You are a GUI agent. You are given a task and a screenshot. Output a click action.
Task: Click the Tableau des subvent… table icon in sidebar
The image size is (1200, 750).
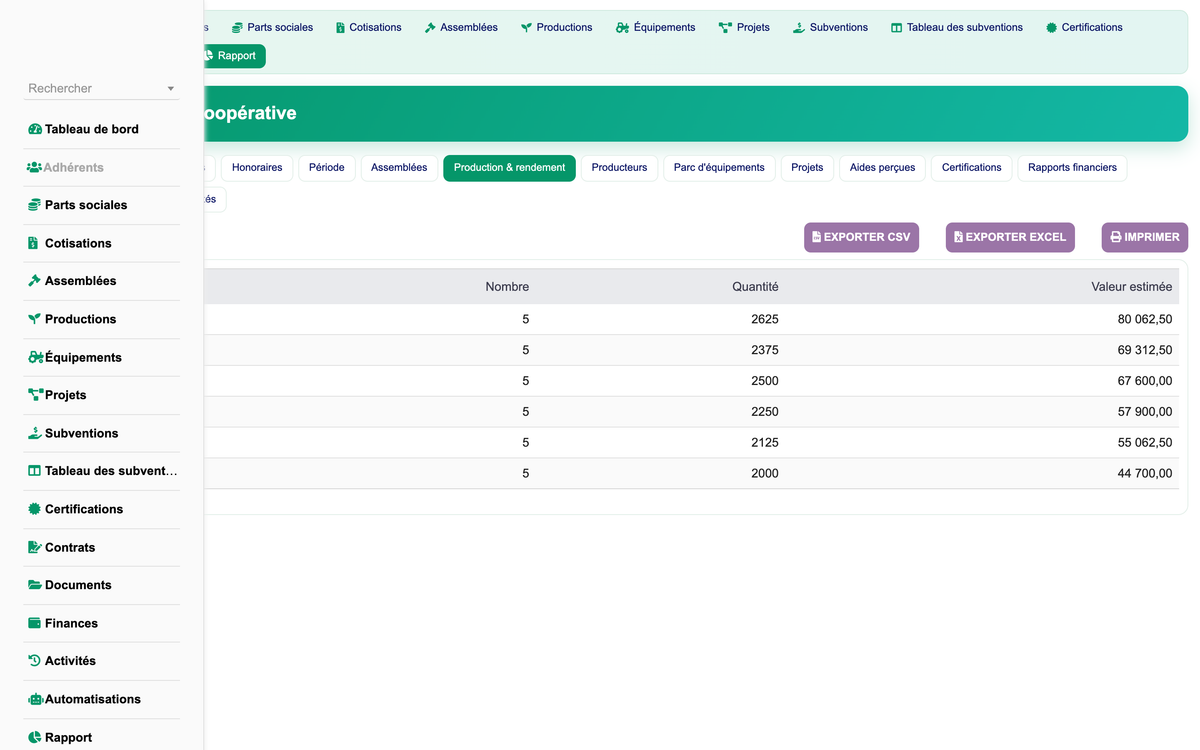point(35,471)
